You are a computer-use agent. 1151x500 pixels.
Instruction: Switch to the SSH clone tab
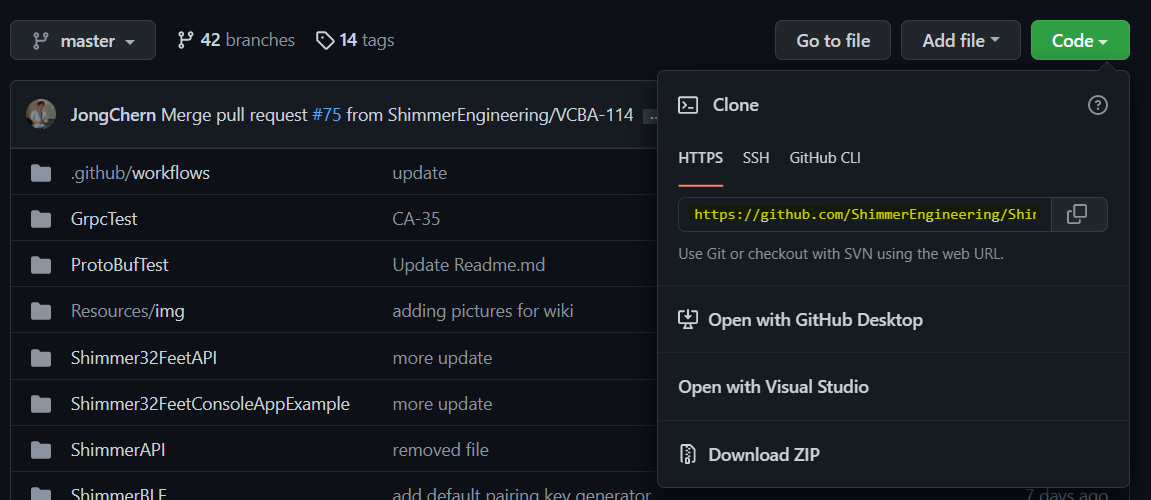click(756, 158)
